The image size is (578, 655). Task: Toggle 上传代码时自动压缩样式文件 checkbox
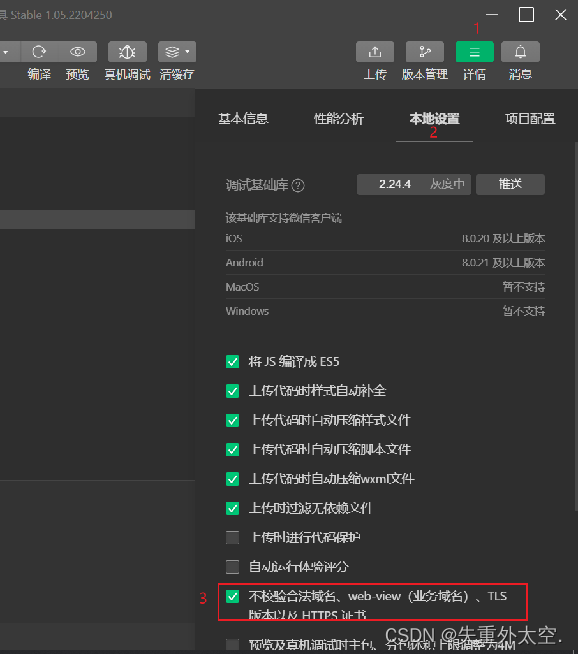tap(233, 420)
